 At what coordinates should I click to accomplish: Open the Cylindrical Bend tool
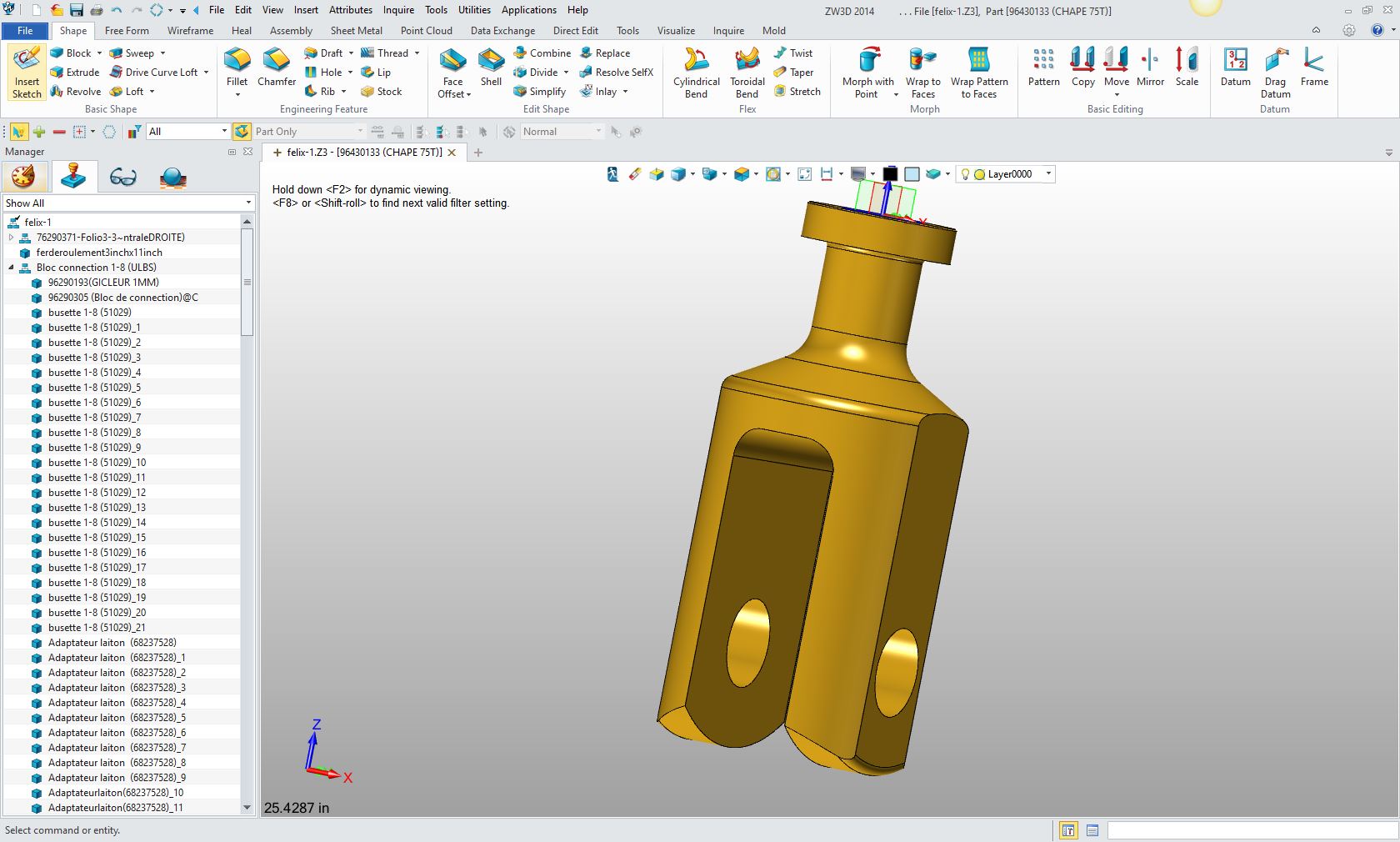(696, 73)
